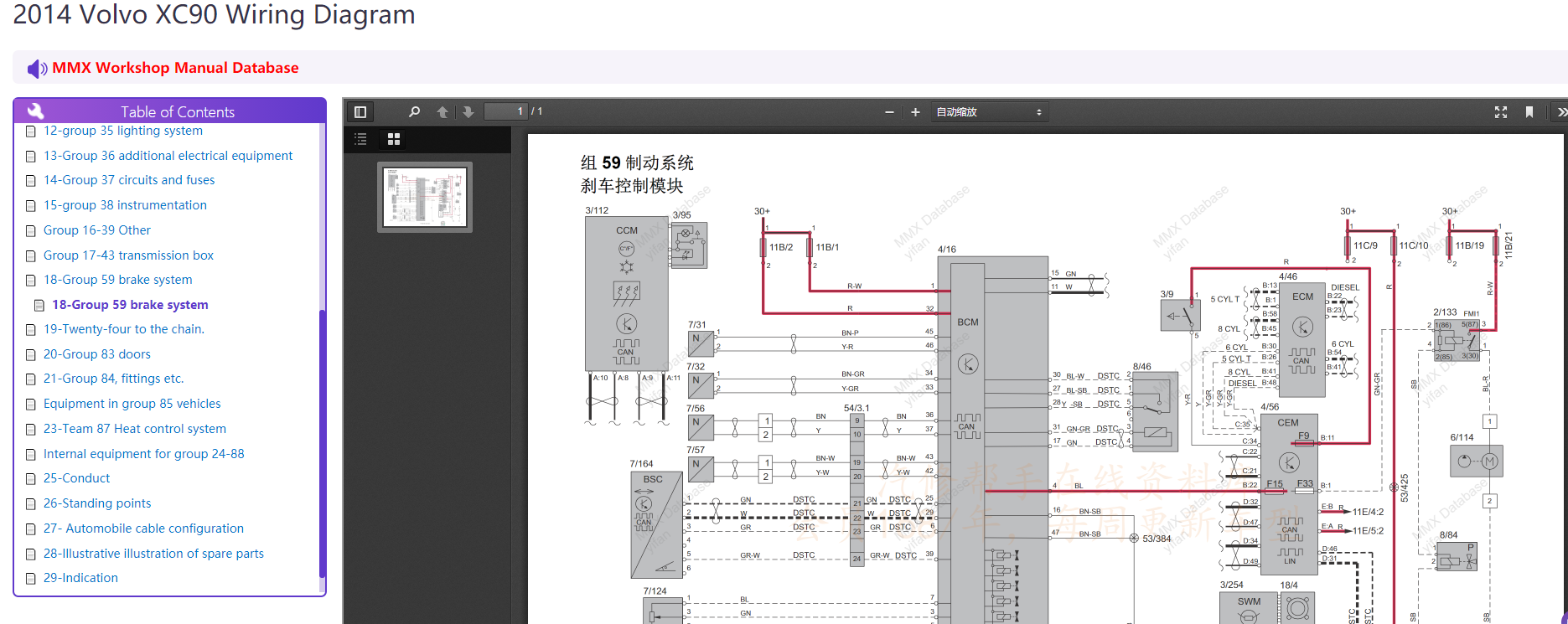Viewport: 1568px width, 624px height.
Task: Click document icon beside 19-Twenty-four to the chain
Action: coord(31,330)
